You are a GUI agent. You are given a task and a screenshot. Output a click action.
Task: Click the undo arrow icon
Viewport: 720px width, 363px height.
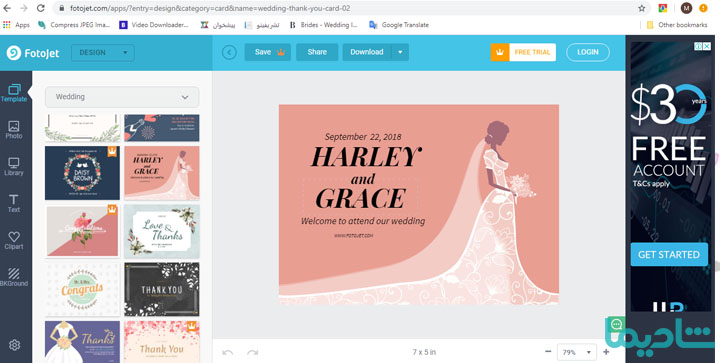(x=228, y=352)
